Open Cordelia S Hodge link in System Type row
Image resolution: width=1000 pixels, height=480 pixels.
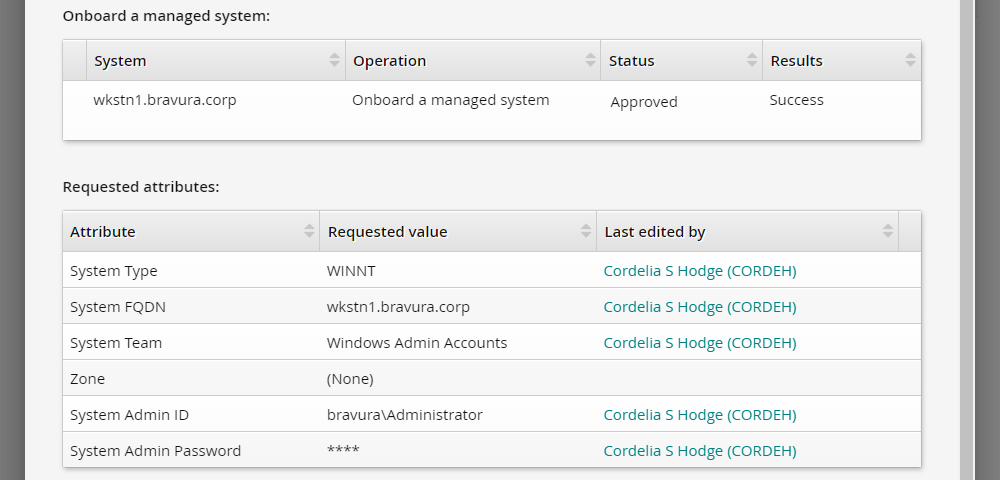(x=700, y=271)
